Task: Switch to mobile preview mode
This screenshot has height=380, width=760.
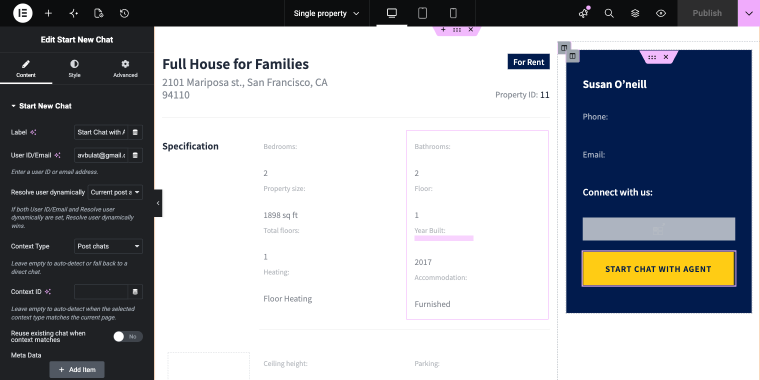Action: click(x=453, y=14)
